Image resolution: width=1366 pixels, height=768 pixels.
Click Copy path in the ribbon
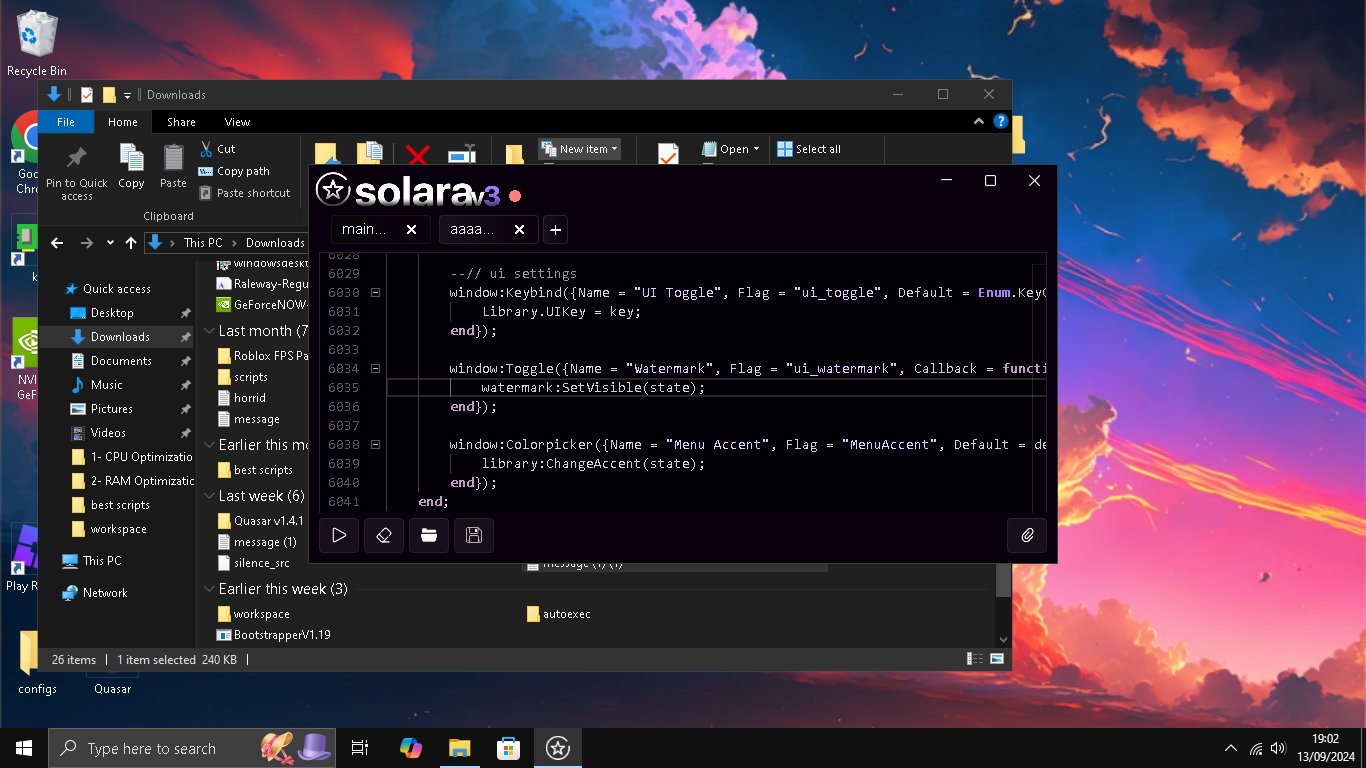tap(234, 171)
